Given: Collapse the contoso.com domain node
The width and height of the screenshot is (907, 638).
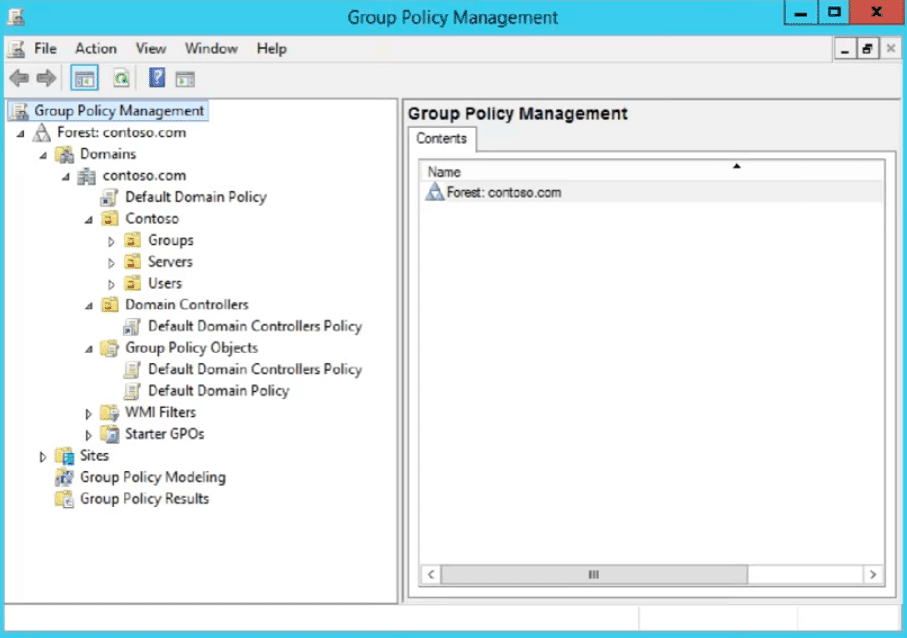Looking at the screenshot, I should tap(66, 177).
